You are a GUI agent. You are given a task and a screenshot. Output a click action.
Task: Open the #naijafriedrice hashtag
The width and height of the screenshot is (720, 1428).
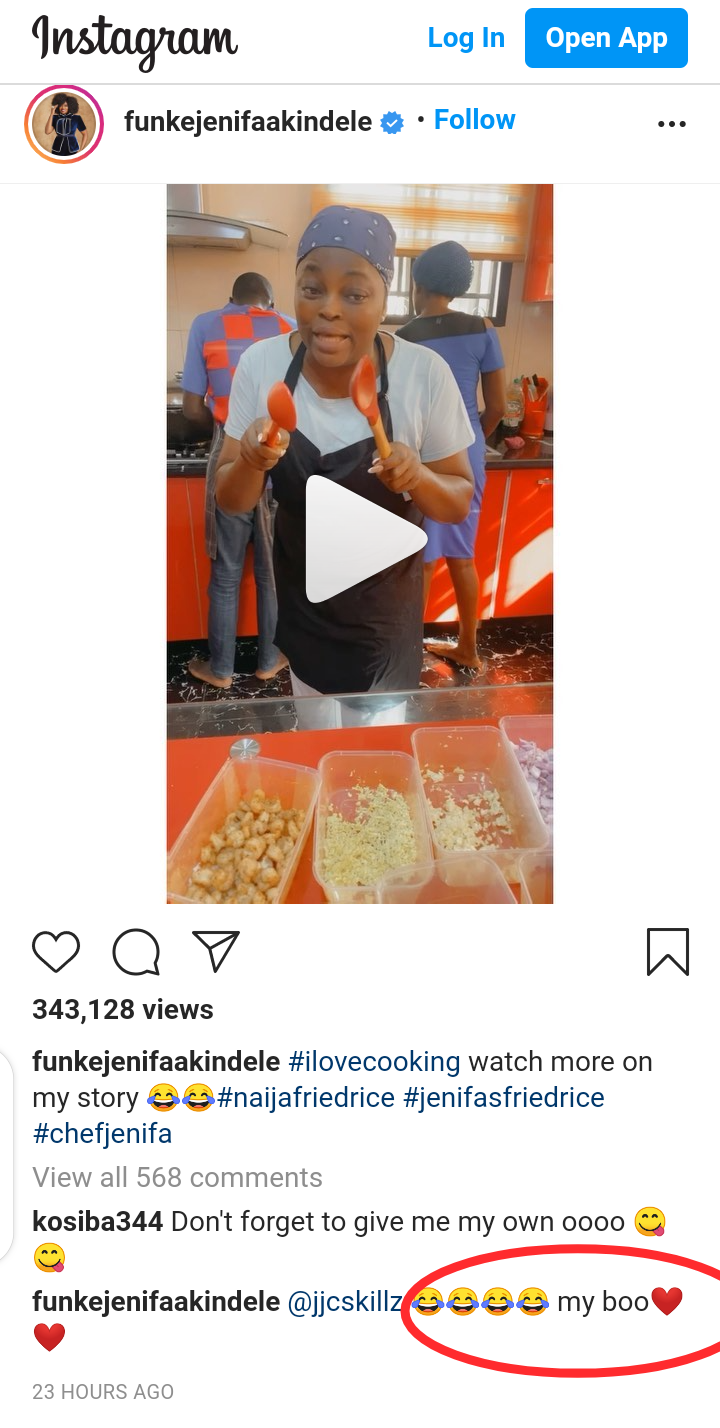point(306,1097)
